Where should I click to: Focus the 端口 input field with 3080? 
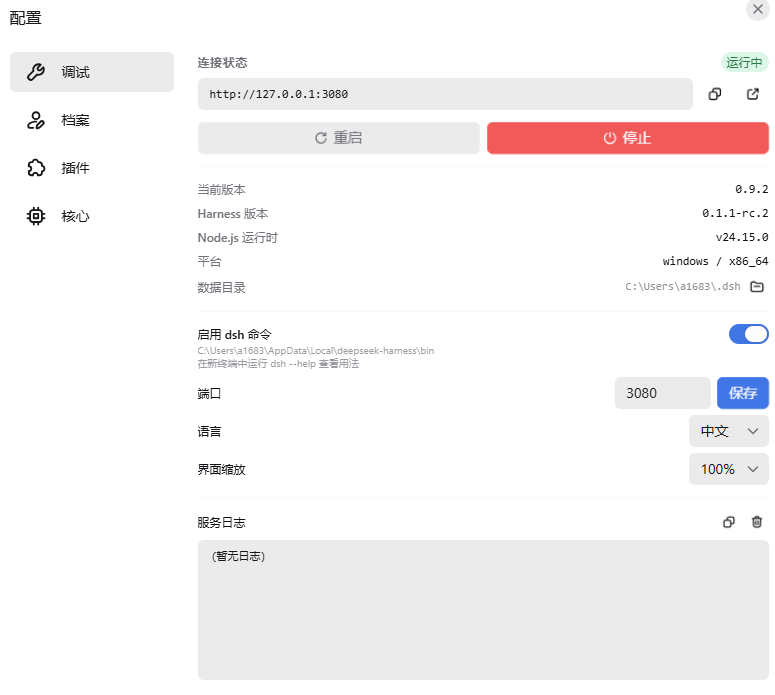(662, 393)
